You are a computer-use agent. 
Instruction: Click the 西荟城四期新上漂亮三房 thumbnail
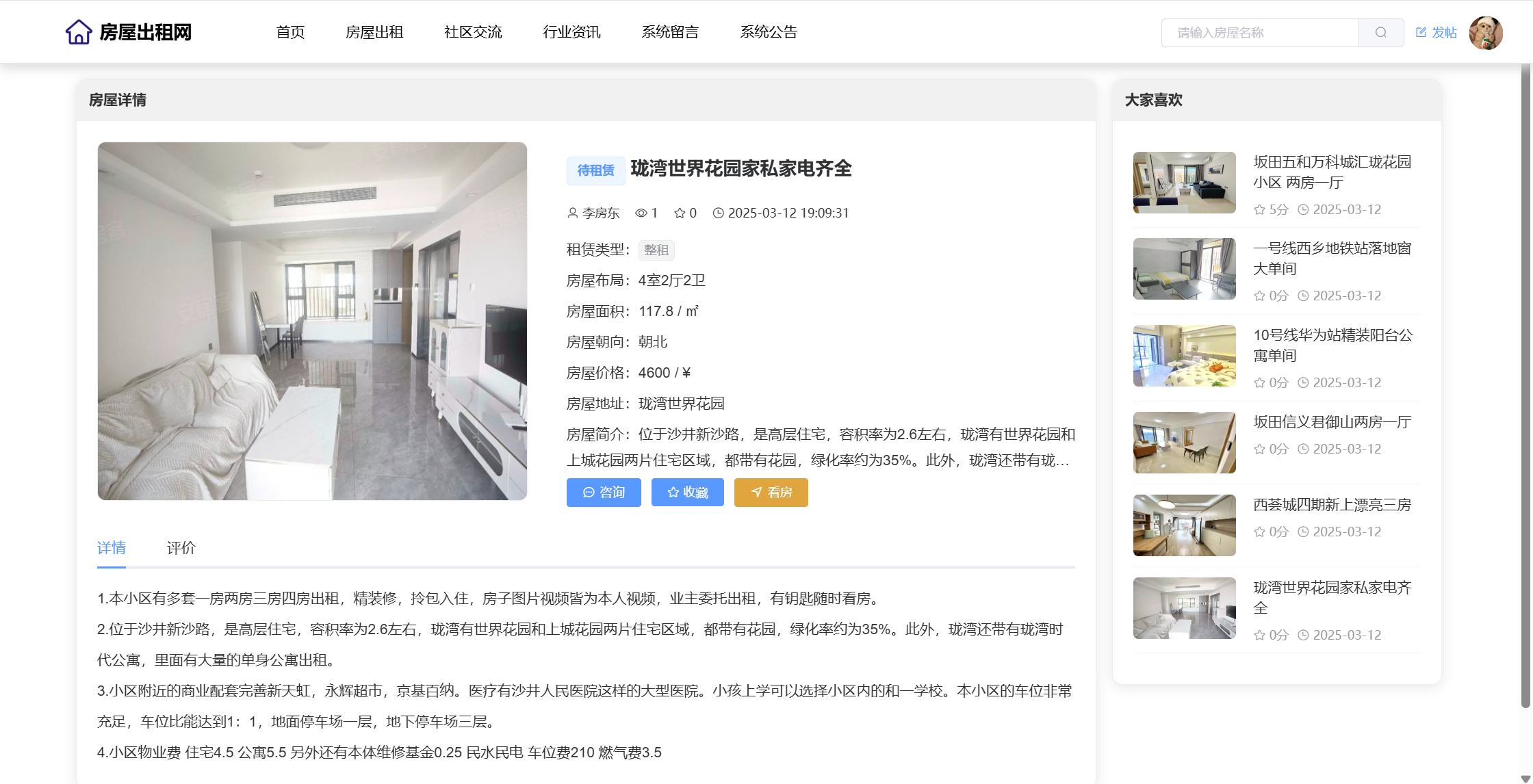pos(1184,525)
